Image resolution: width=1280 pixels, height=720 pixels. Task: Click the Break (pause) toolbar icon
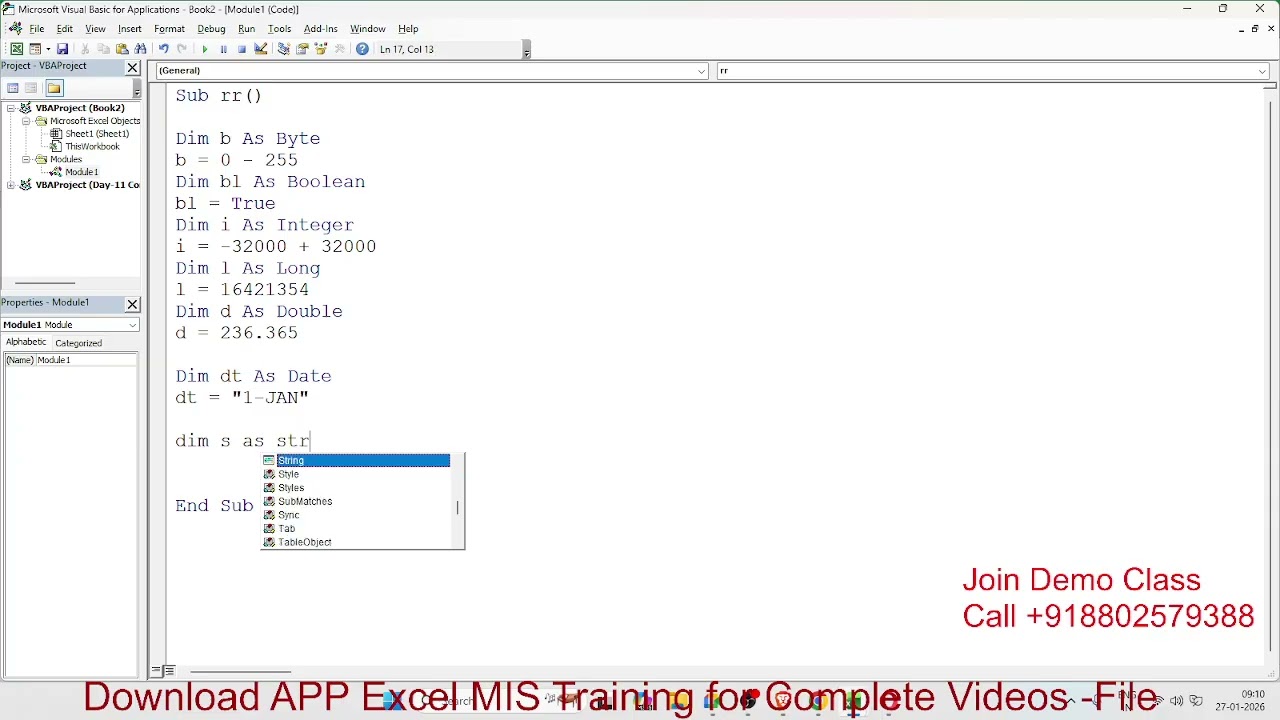point(223,49)
